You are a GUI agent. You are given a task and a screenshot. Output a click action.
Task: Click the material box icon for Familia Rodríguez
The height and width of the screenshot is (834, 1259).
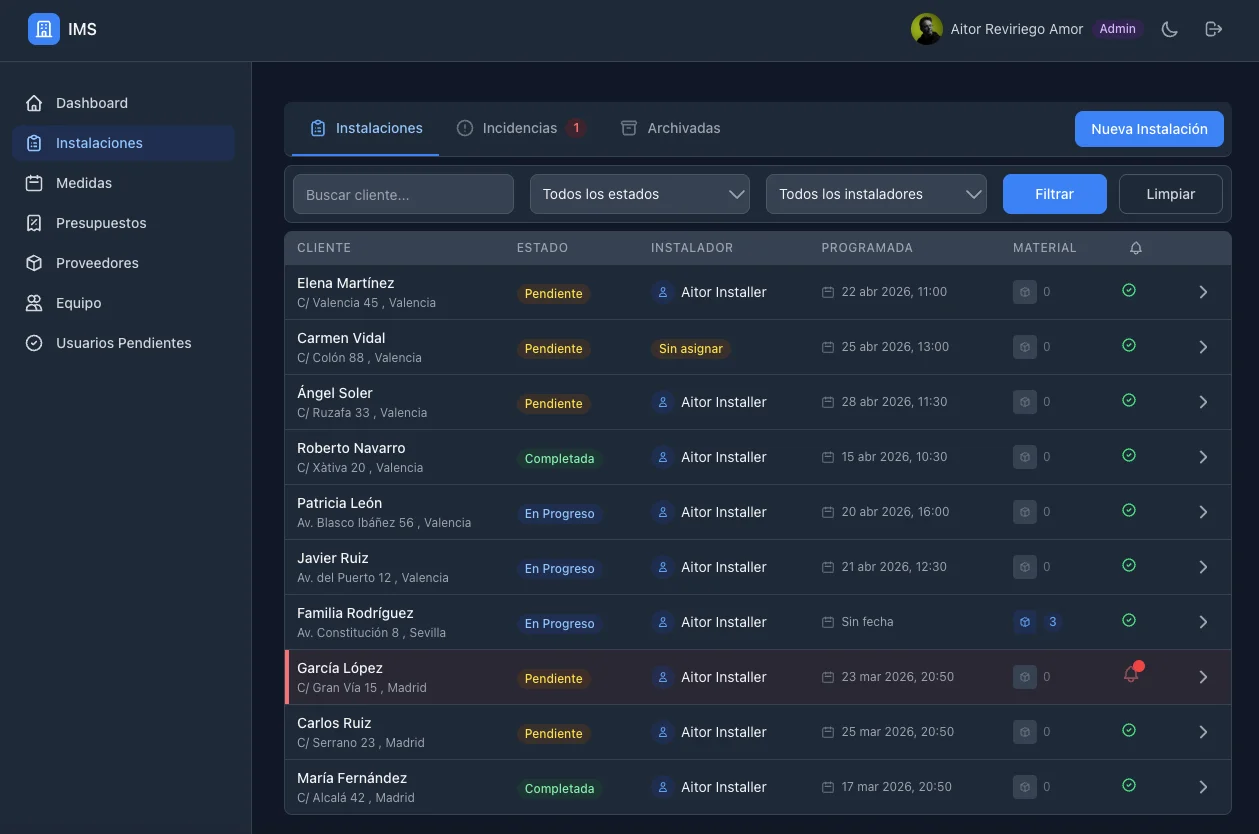tap(1025, 622)
